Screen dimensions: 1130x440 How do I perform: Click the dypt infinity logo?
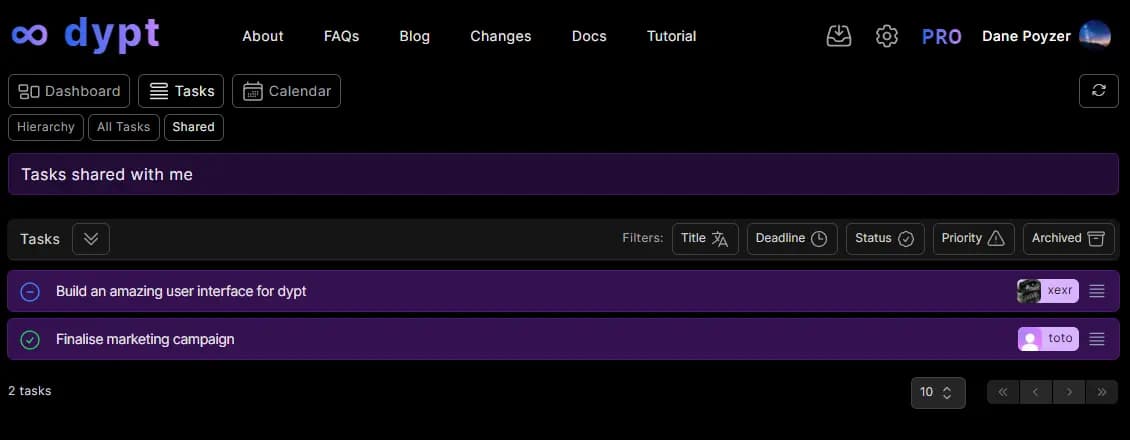(x=30, y=35)
